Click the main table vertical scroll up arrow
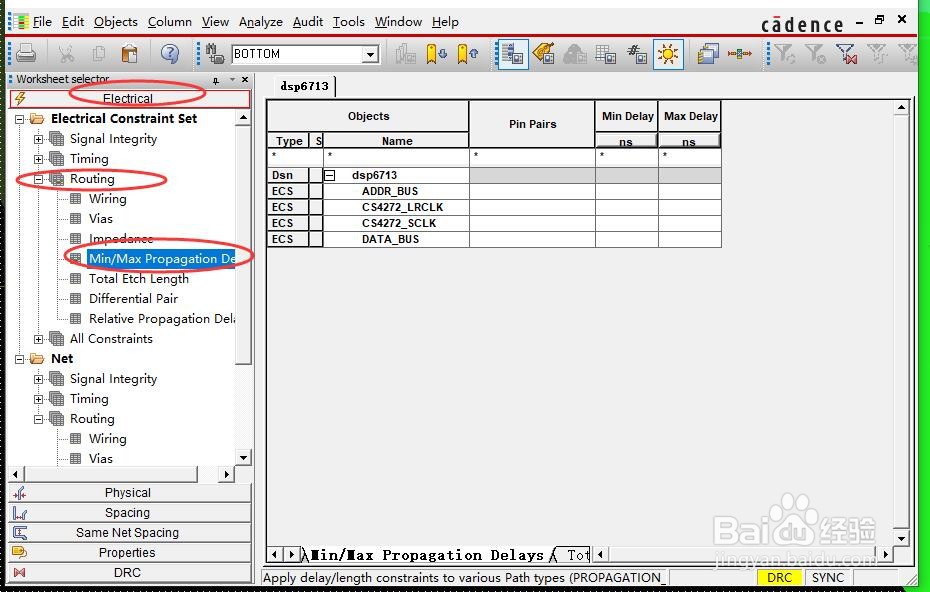 [x=901, y=108]
